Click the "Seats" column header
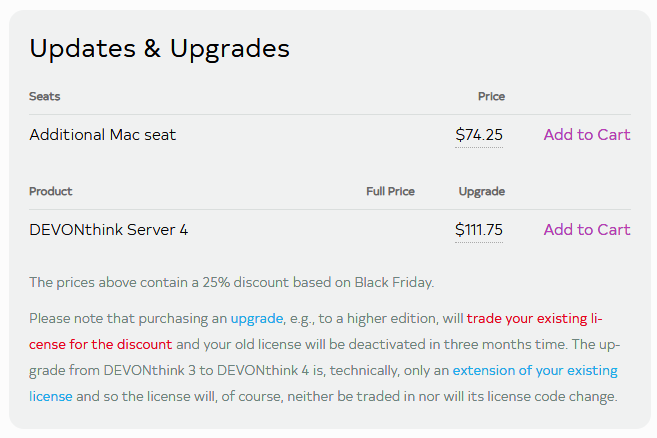This screenshot has height=438, width=657. (x=45, y=97)
